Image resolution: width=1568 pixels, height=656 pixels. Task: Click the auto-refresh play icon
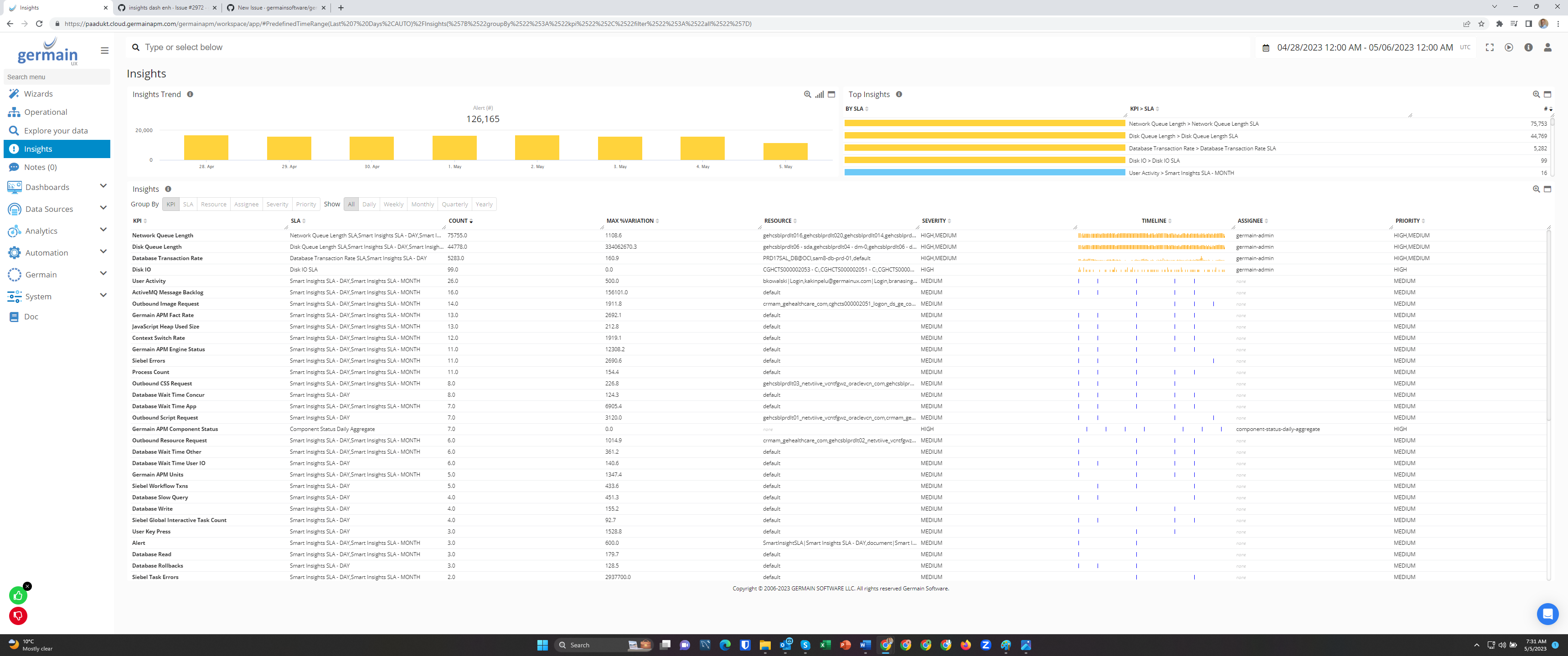pyautogui.click(x=1509, y=47)
